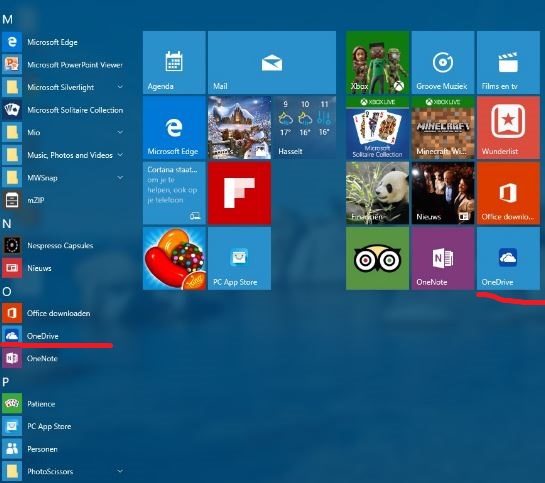Launch Microsoft PowerPoint Viewer
This screenshot has width=545, height=483.
pos(63,65)
